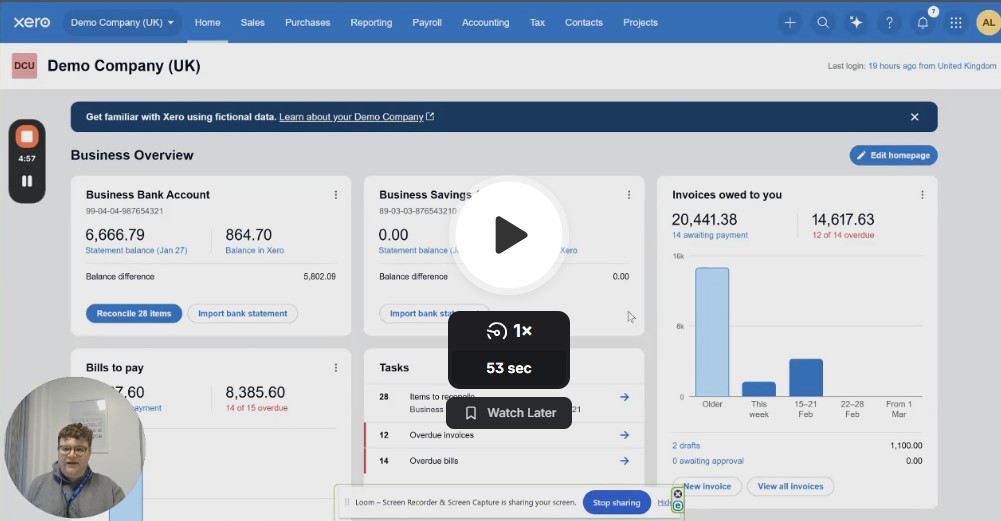Viewport: 1001px width, 521px height.
Task: Click the 6,666.79 statement balance amount
Action: 115,235
